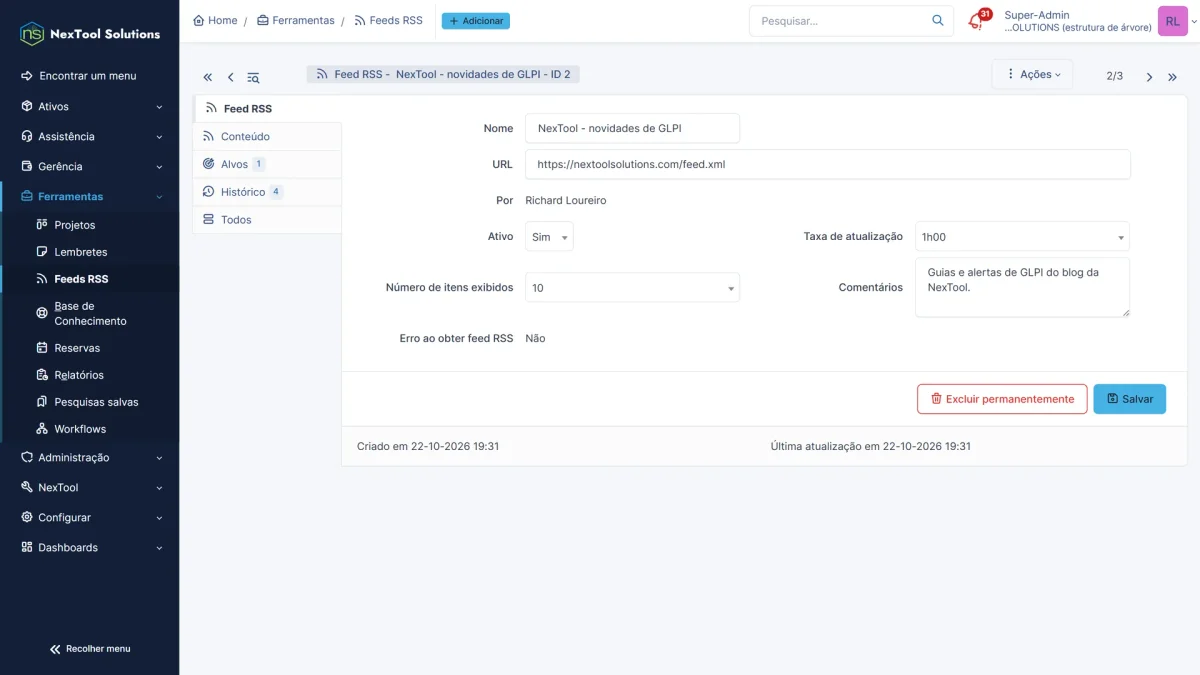Click Última atualização em 22-10-2026 text

pos(871,446)
